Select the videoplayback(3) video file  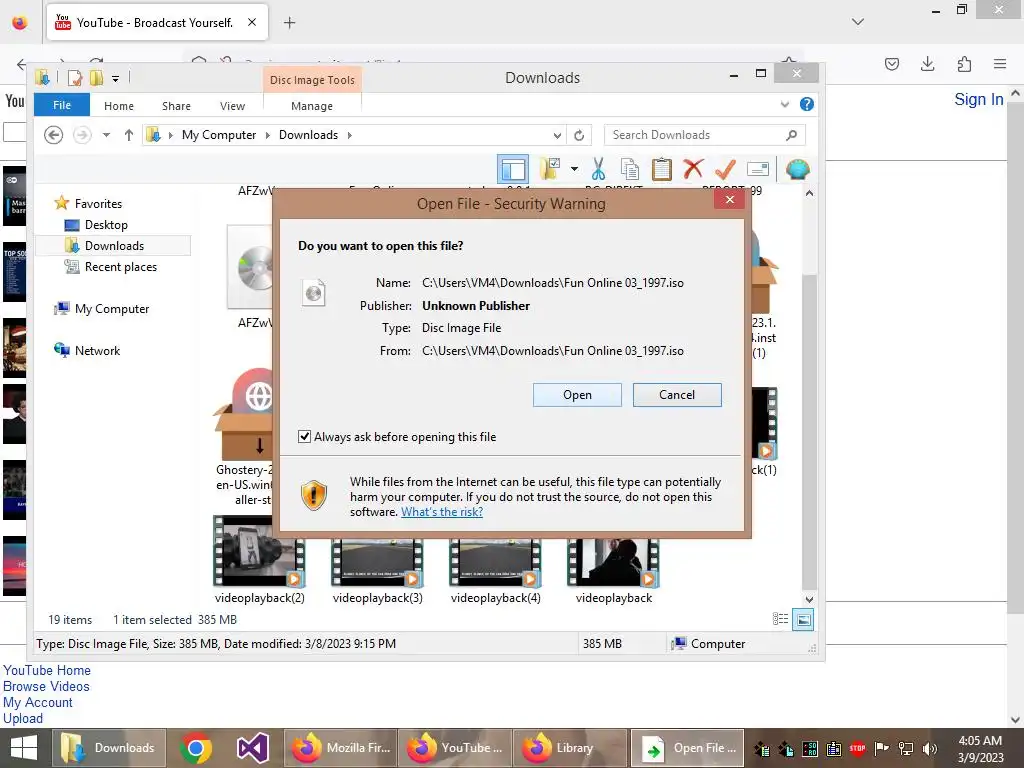[377, 568]
